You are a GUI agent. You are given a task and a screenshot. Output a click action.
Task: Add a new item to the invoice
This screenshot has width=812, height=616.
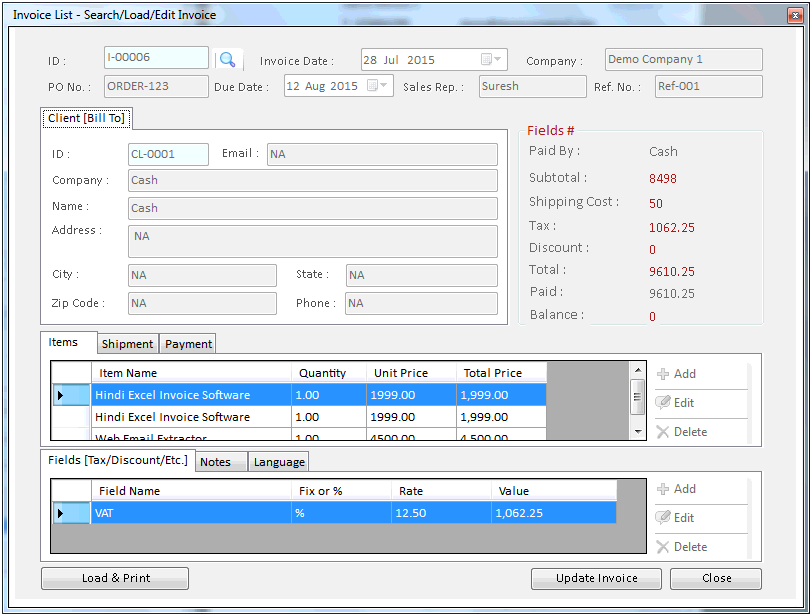[x=677, y=373]
